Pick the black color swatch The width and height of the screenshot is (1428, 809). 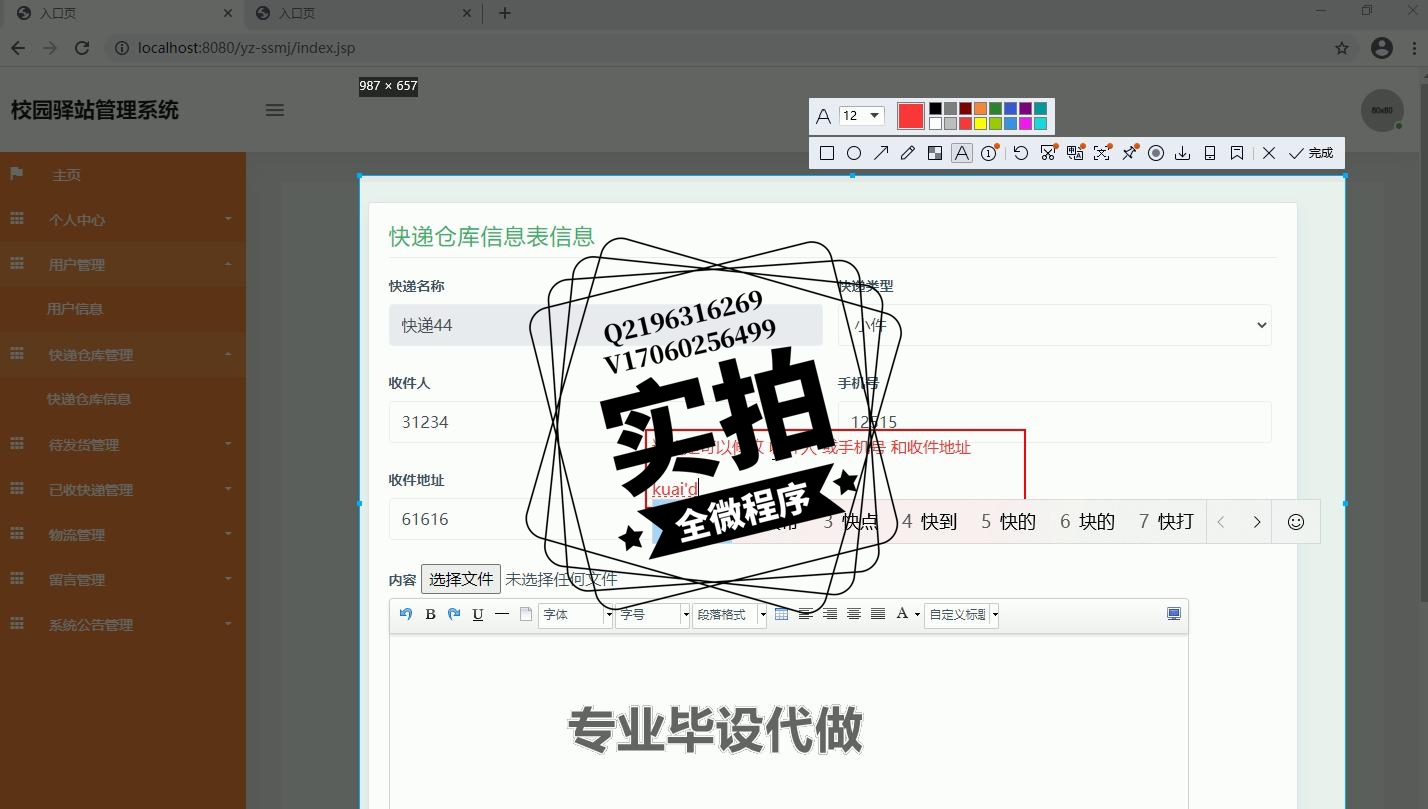[x=935, y=109]
